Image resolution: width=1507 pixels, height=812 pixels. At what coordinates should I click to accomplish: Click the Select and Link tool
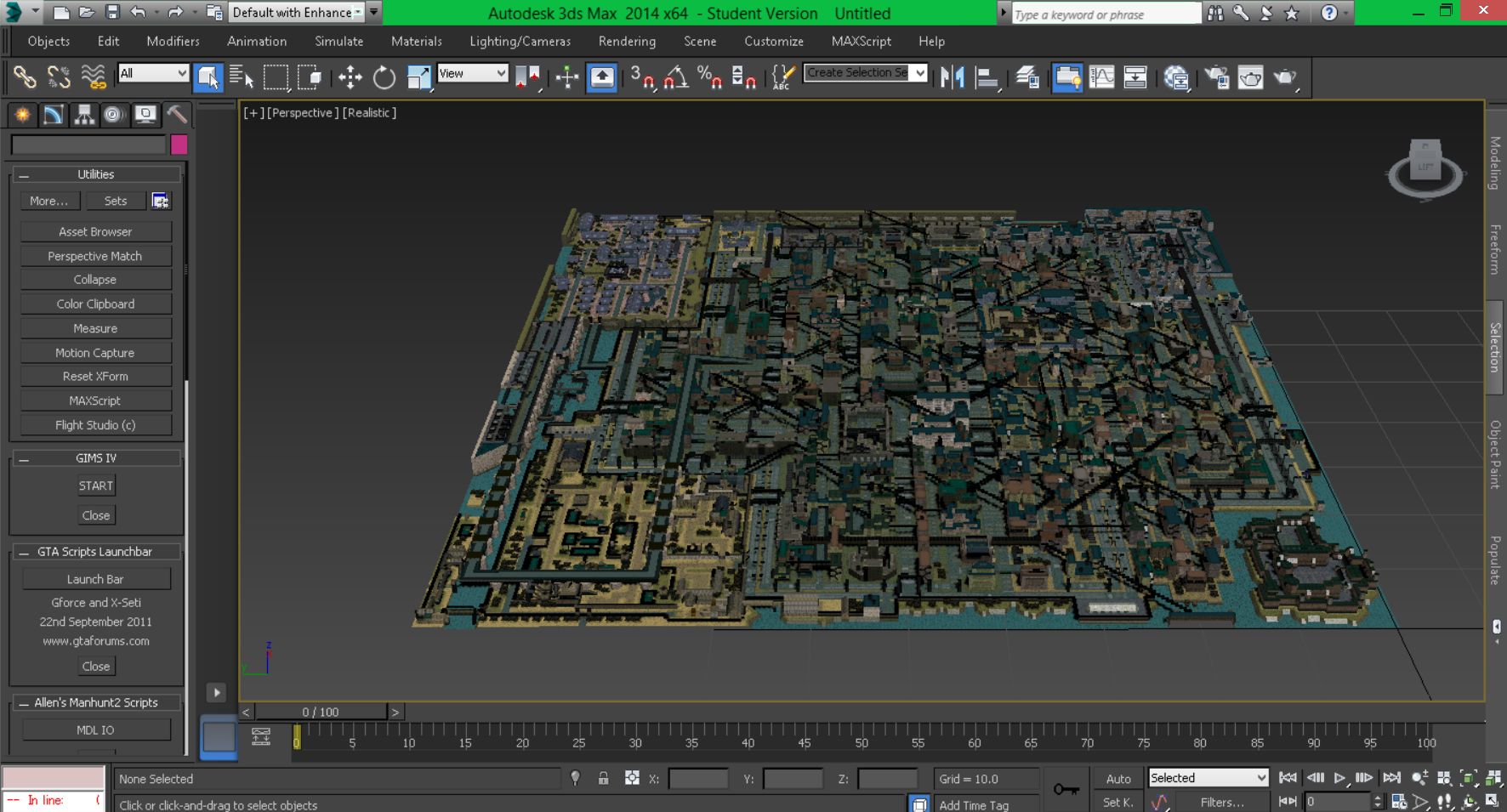tap(25, 77)
